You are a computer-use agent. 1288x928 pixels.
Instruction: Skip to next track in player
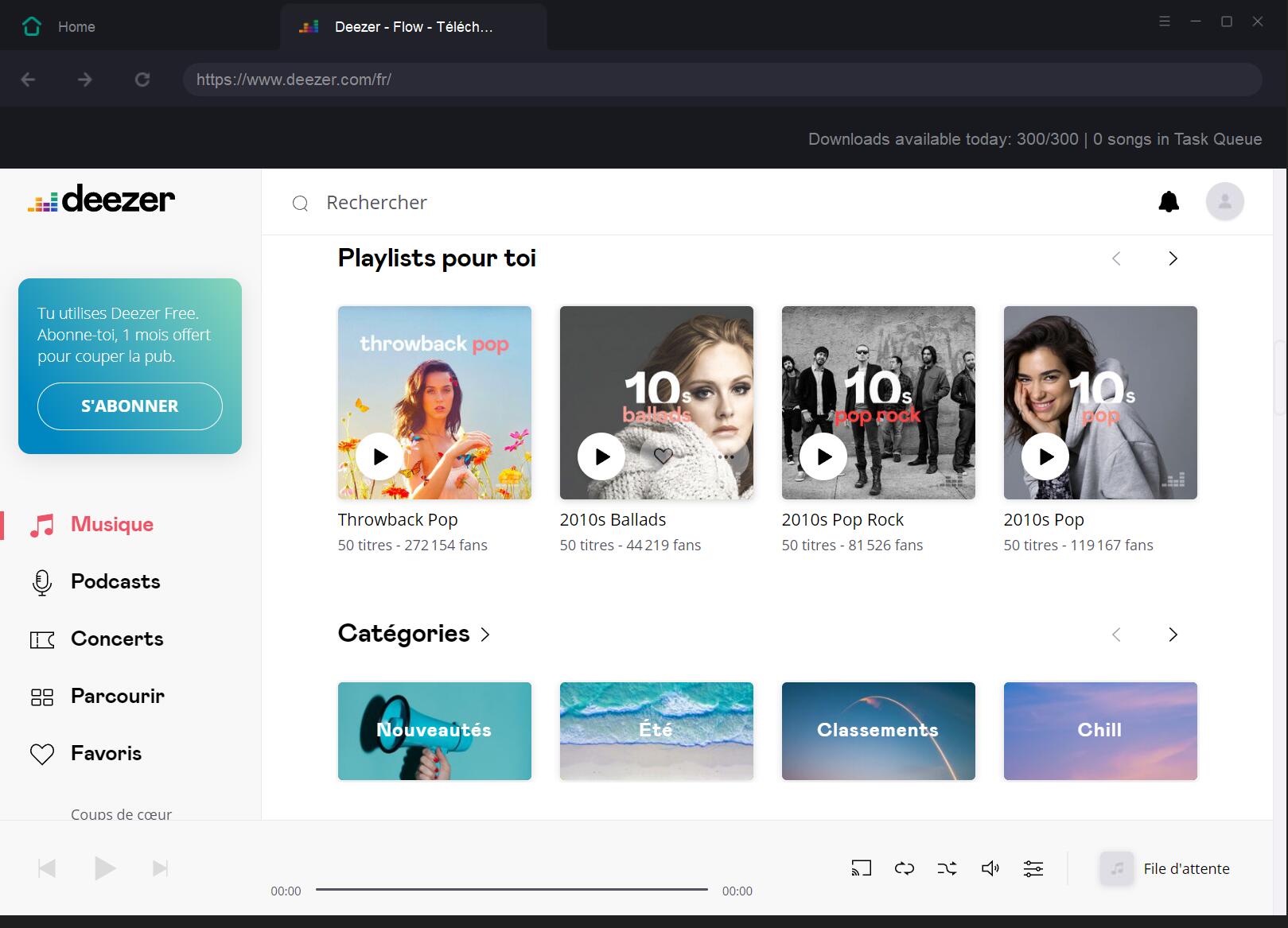point(160,868)
